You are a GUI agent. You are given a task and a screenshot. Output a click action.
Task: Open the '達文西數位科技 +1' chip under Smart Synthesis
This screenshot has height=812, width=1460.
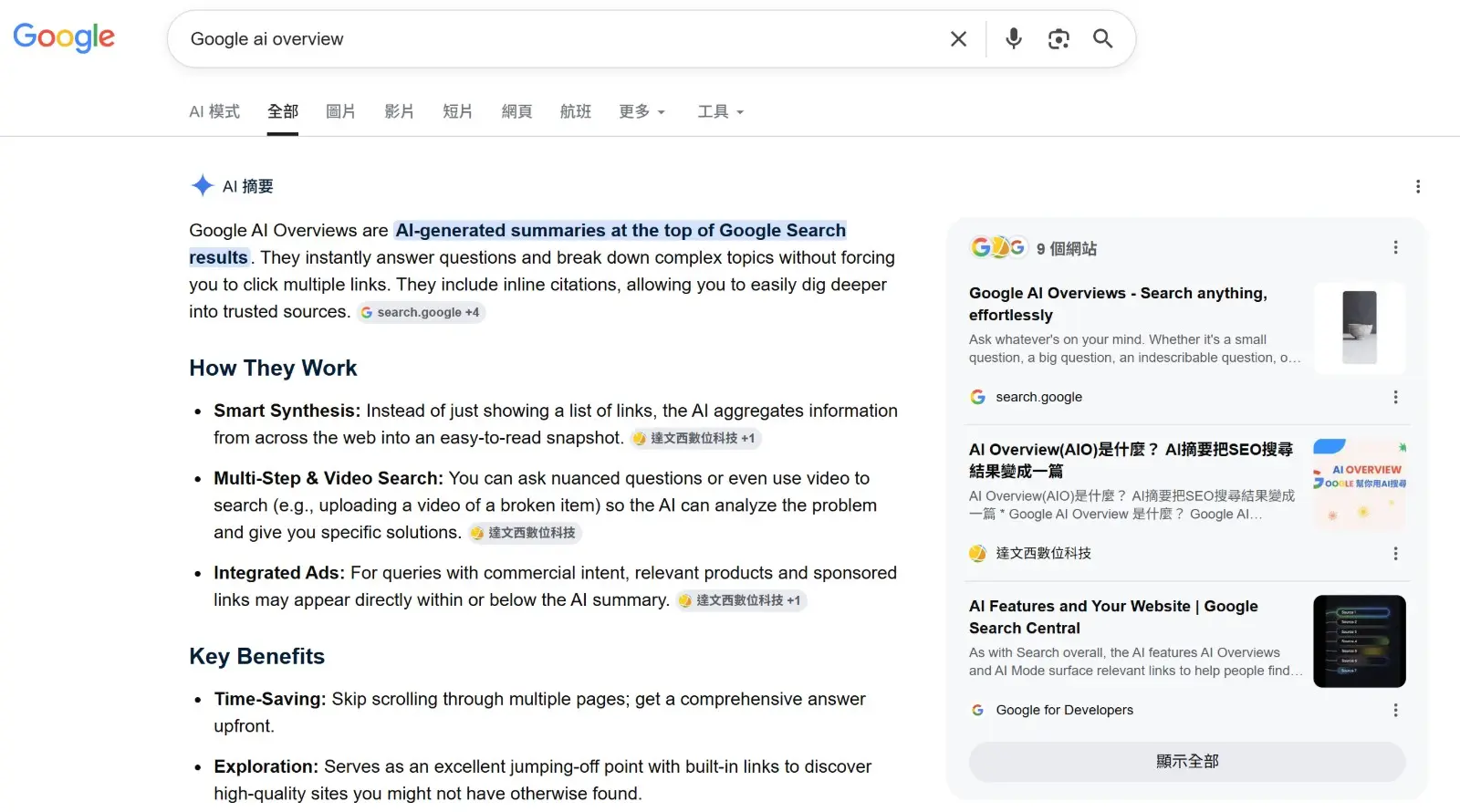(x=694, y=438)
